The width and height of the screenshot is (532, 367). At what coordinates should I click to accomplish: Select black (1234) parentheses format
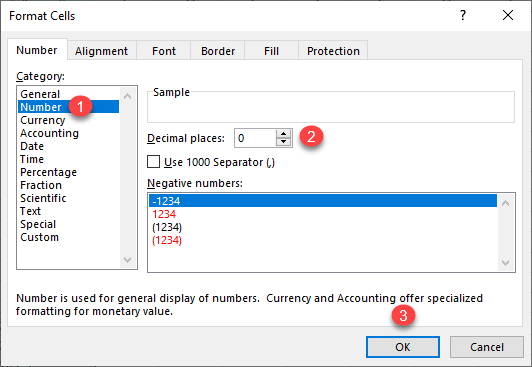click(x=323, y=227)
